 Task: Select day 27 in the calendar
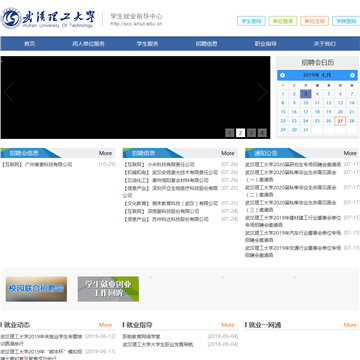pyautogui.click(x=340, y=121)
